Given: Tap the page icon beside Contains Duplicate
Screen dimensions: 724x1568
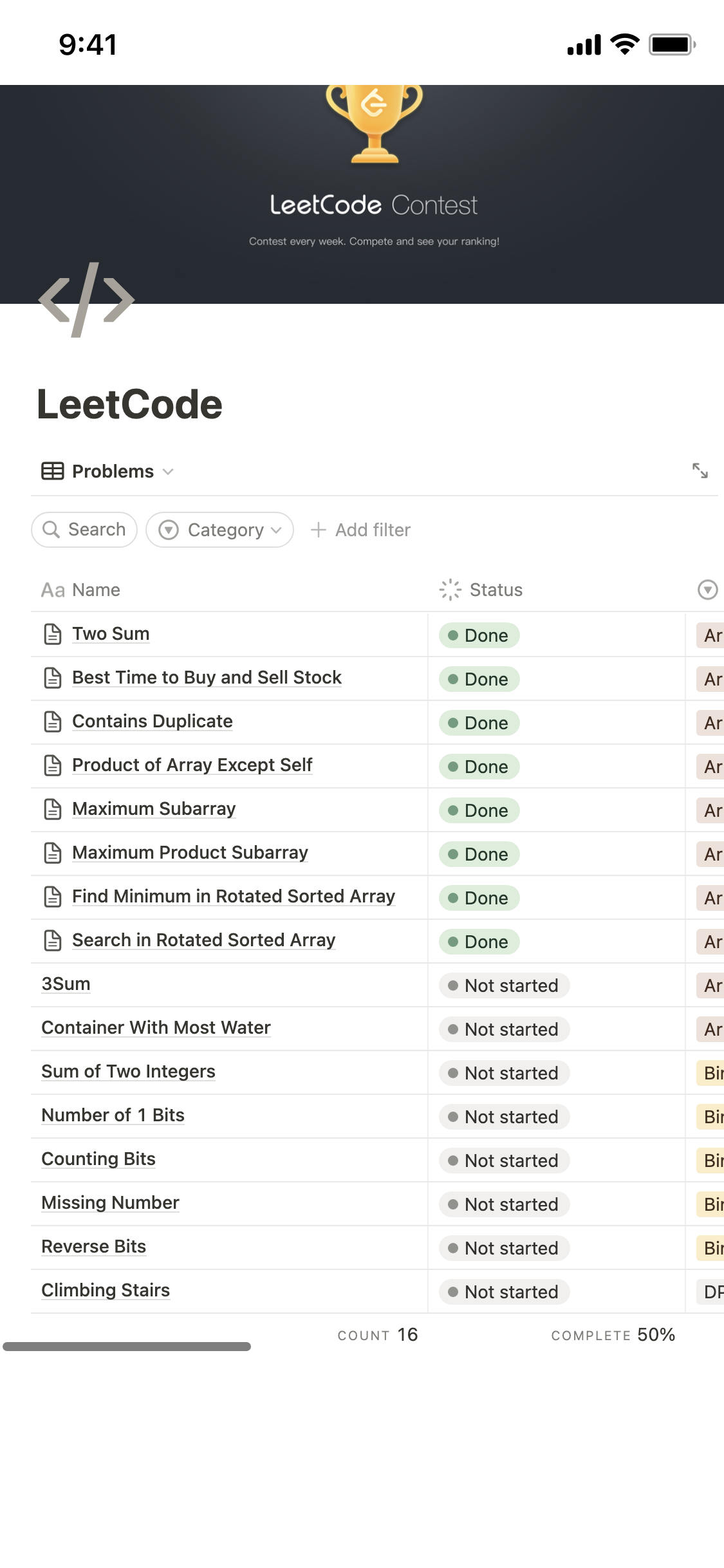Looking at the screenshot, I should tap(53, 722).
